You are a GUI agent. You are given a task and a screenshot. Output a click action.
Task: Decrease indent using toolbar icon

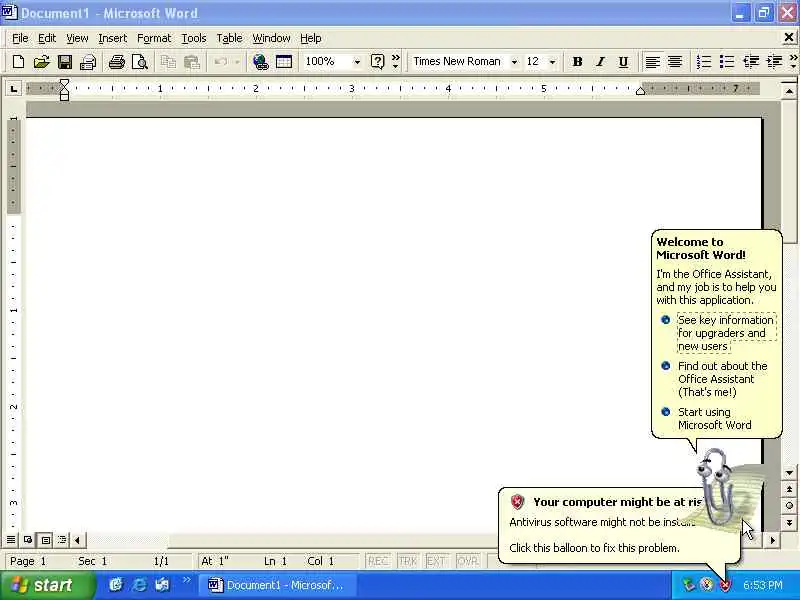click(x=751, y=62)
